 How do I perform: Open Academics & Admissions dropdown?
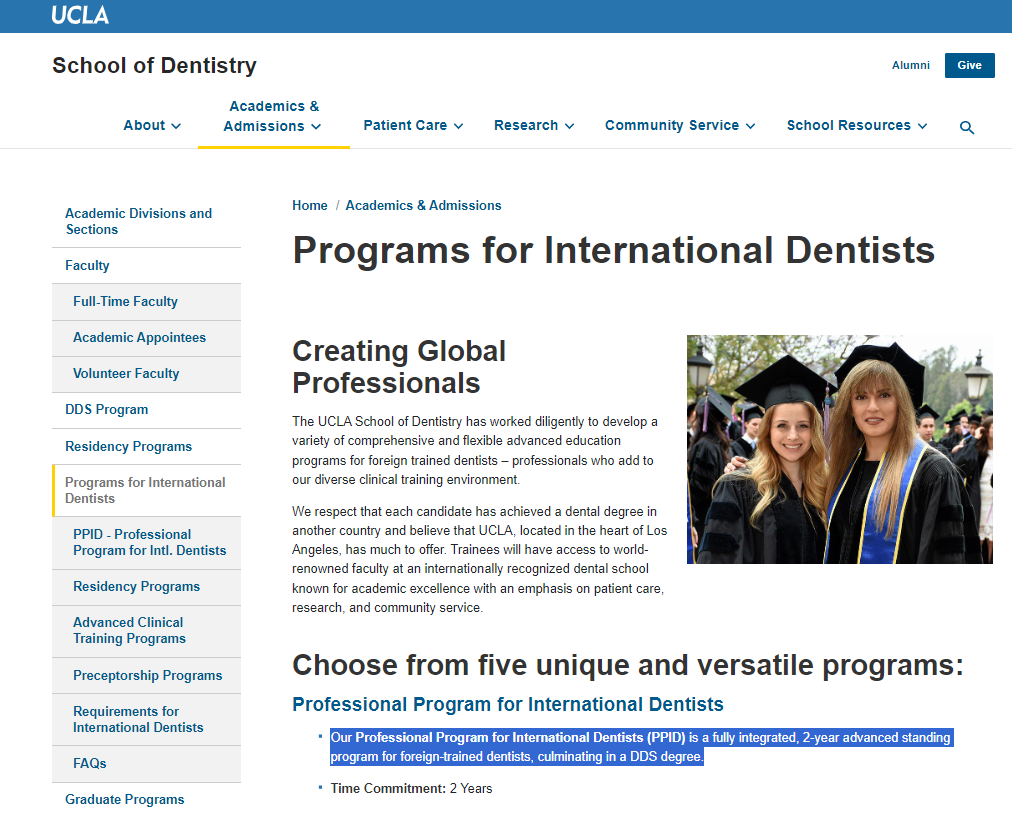(273, 116)
